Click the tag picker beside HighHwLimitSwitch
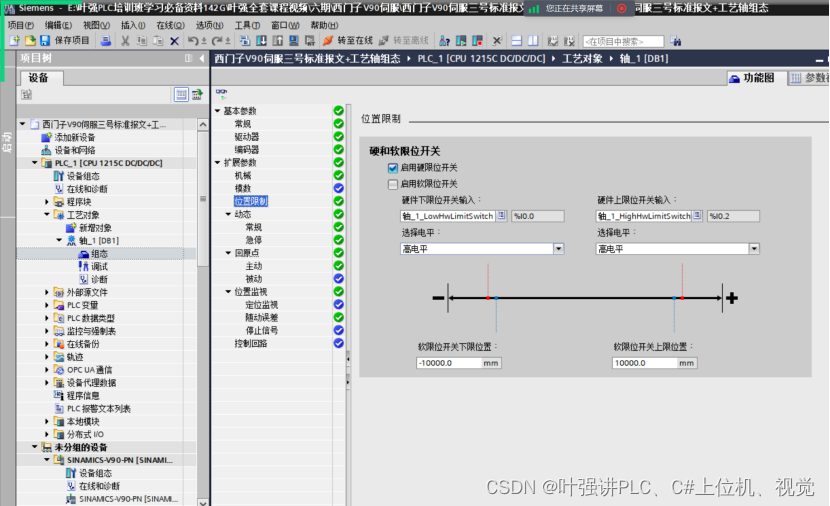The image size is (830, 506). pos(697,215)
